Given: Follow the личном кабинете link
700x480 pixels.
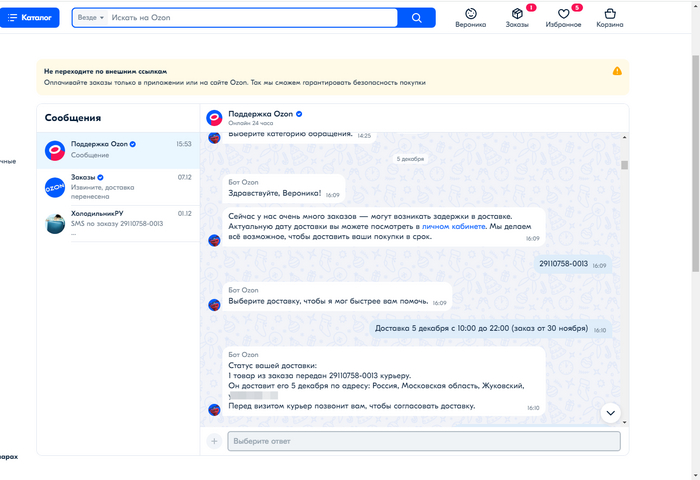Looking at the screenshot, I should point(454,227).
